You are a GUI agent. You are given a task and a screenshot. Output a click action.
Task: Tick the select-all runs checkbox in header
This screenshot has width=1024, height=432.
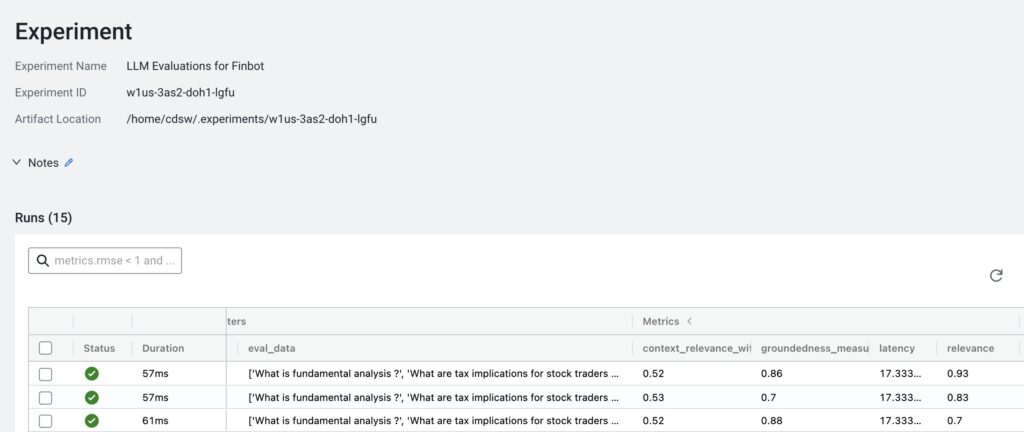[x=45, y=348]
